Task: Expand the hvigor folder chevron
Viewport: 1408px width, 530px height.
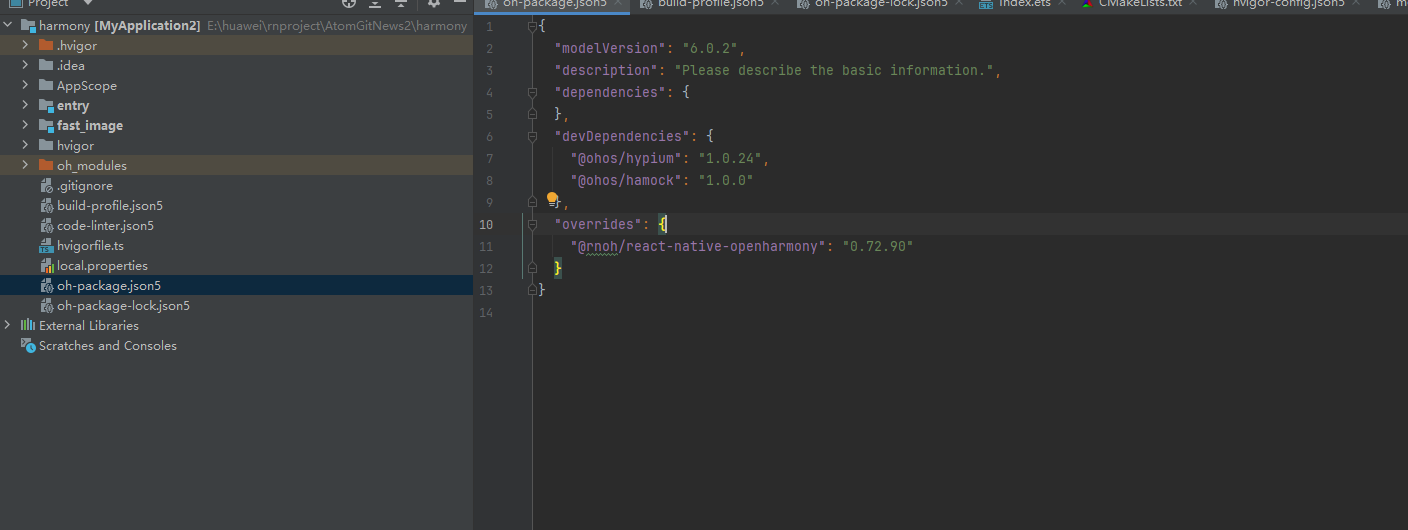Action: coord(25,146)
